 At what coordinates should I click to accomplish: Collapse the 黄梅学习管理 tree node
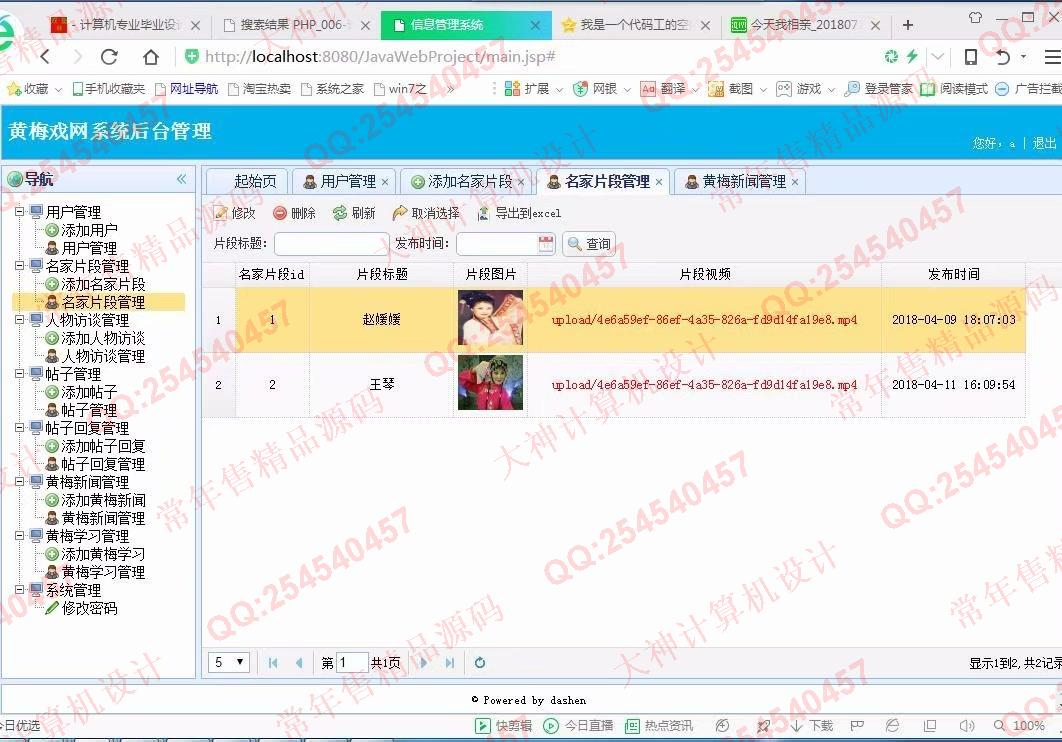click(x=20, y=536)
